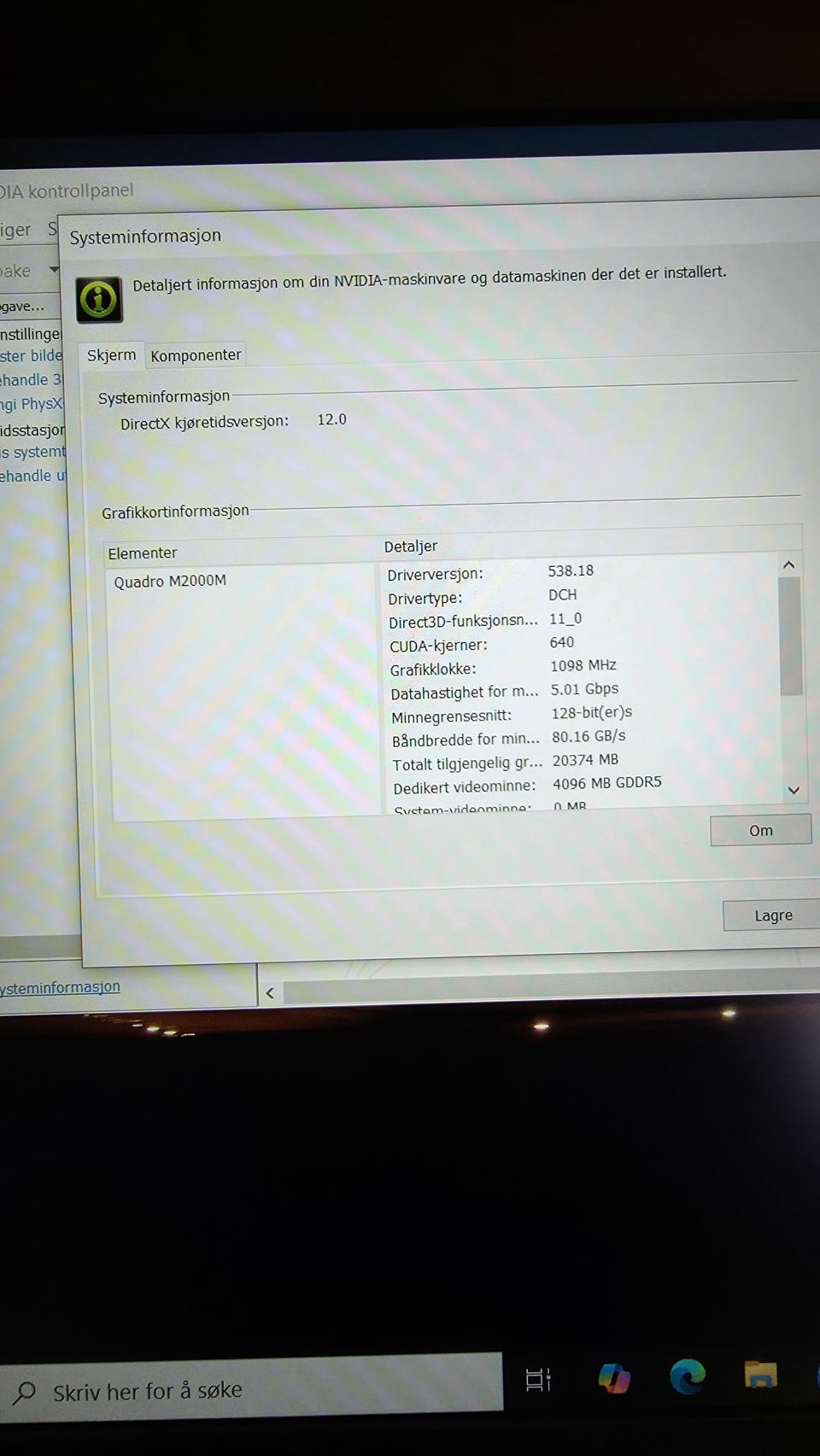Screen dimensions: 820x1456
Task: Click the Direct3D-funksjonsnivå value 11_0
Action: pos(565,618)
